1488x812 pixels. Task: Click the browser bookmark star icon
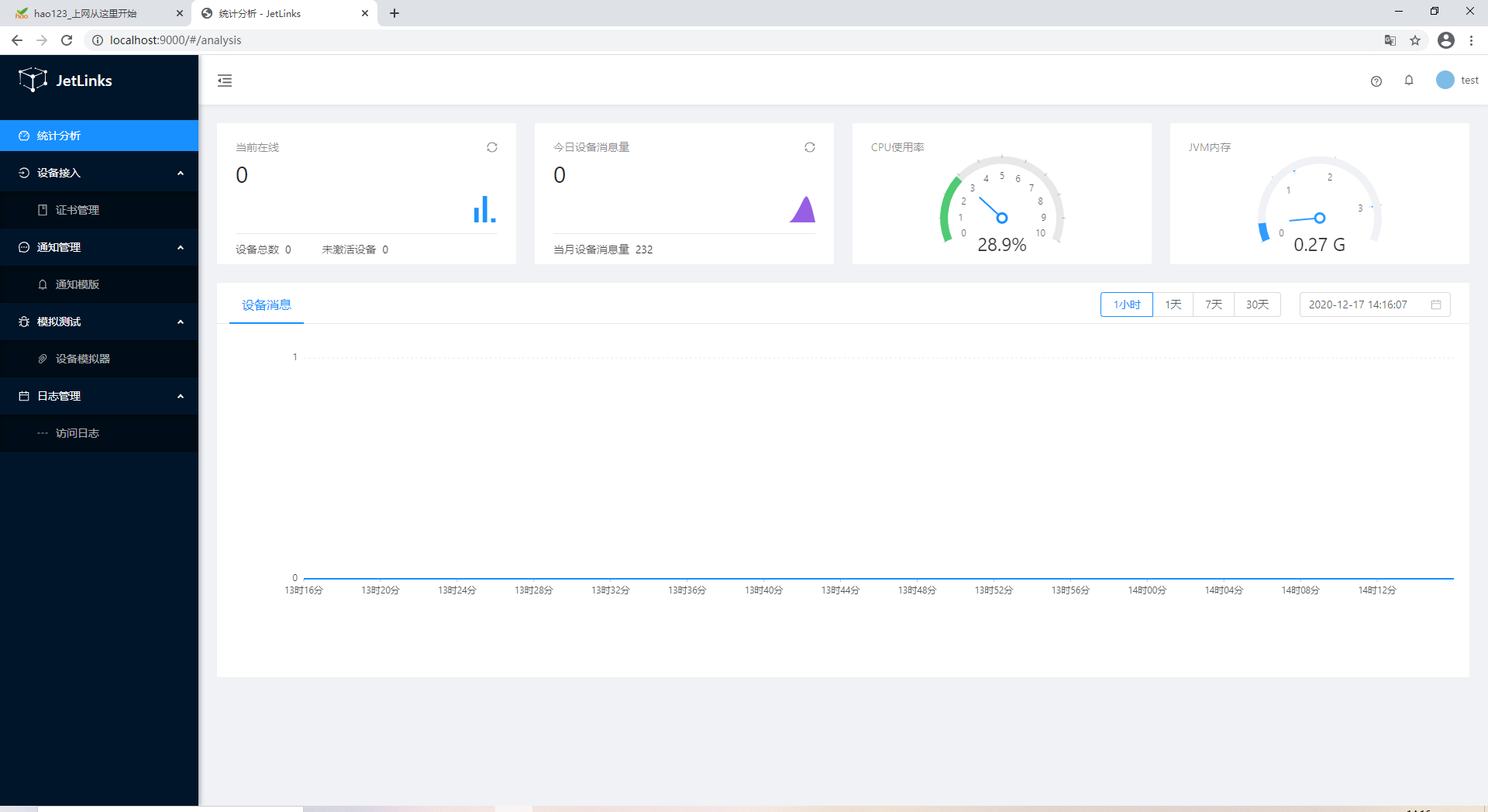coord(1414,40)
